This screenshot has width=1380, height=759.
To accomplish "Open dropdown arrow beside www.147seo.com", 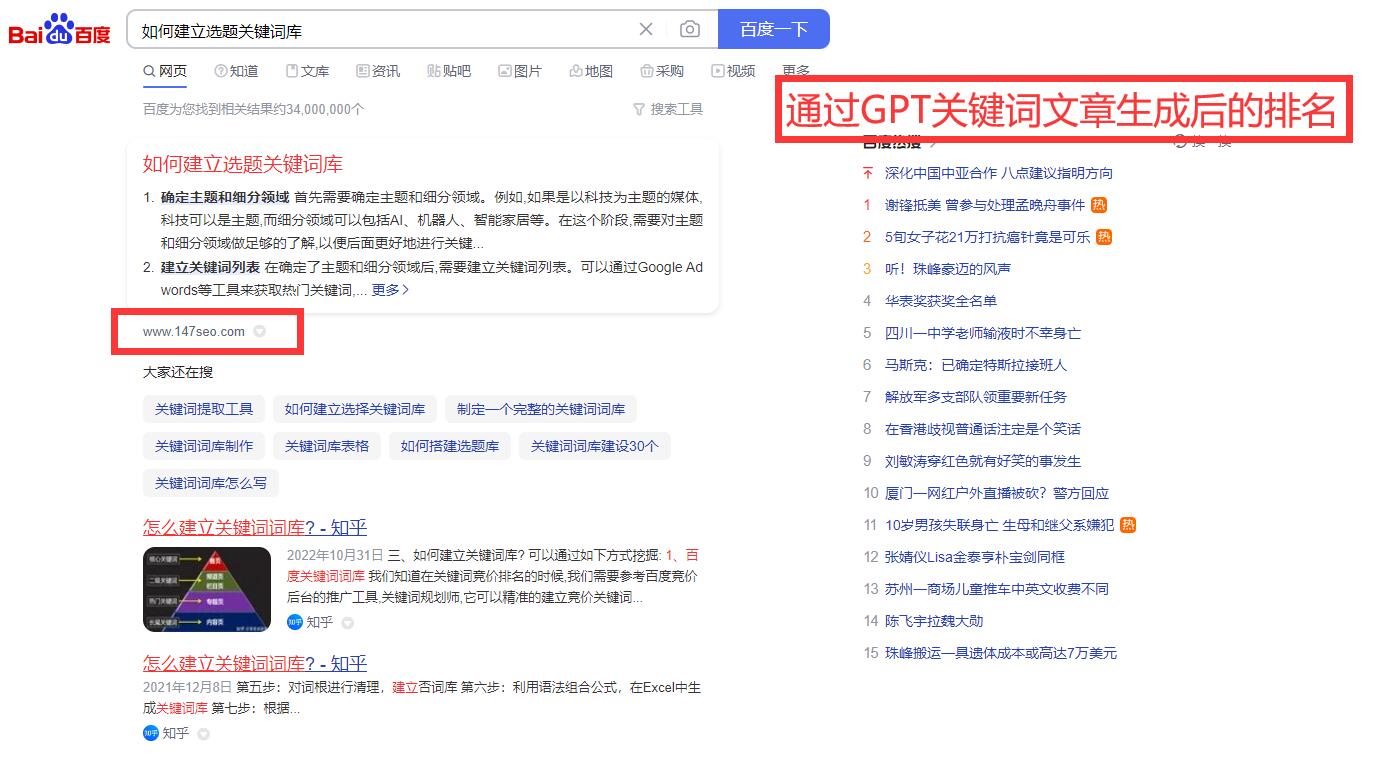I will pyautogui.click(x=260, y=331).
